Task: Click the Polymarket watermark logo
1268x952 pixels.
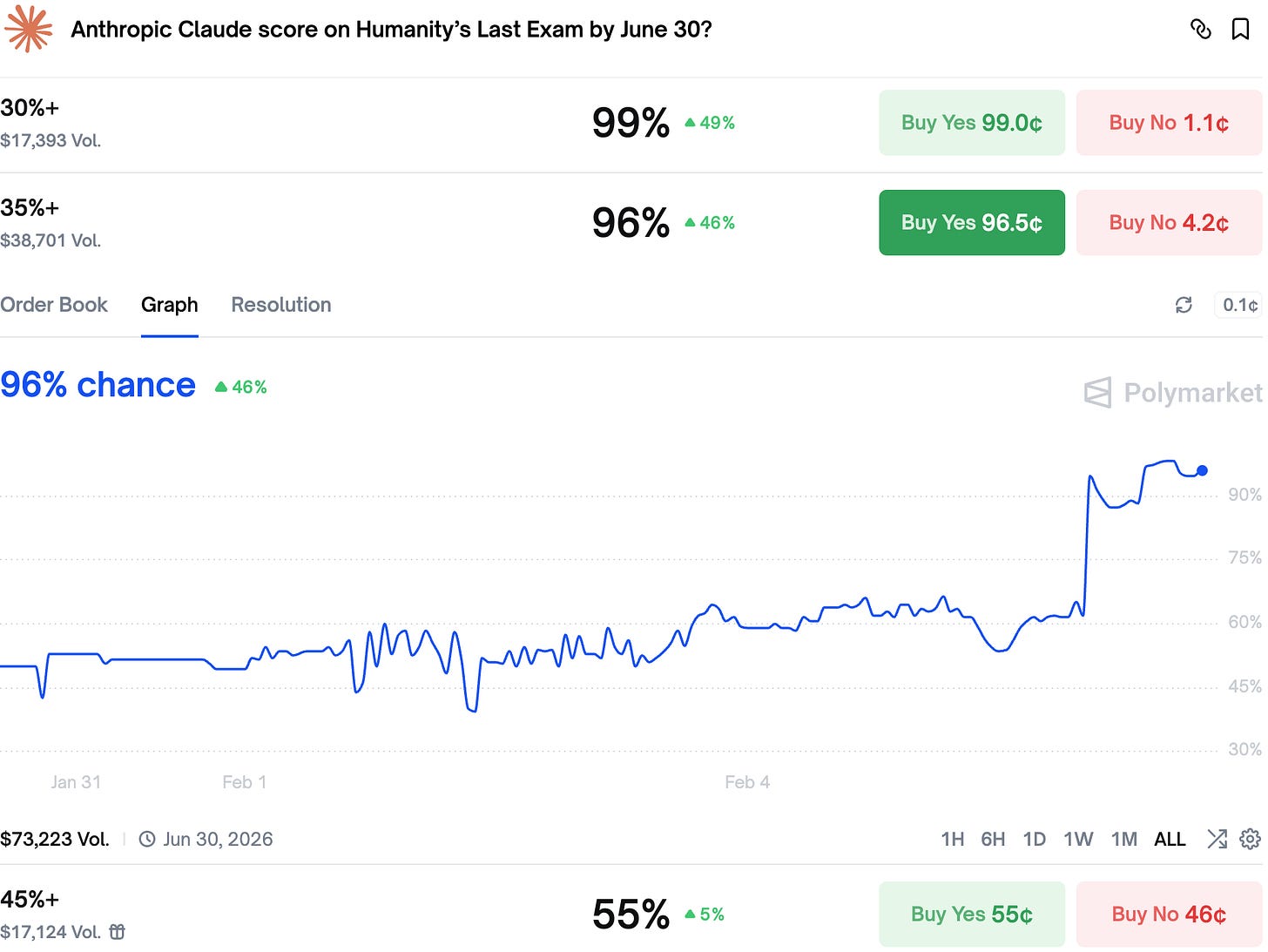Action: click(x=1172, y=393)
